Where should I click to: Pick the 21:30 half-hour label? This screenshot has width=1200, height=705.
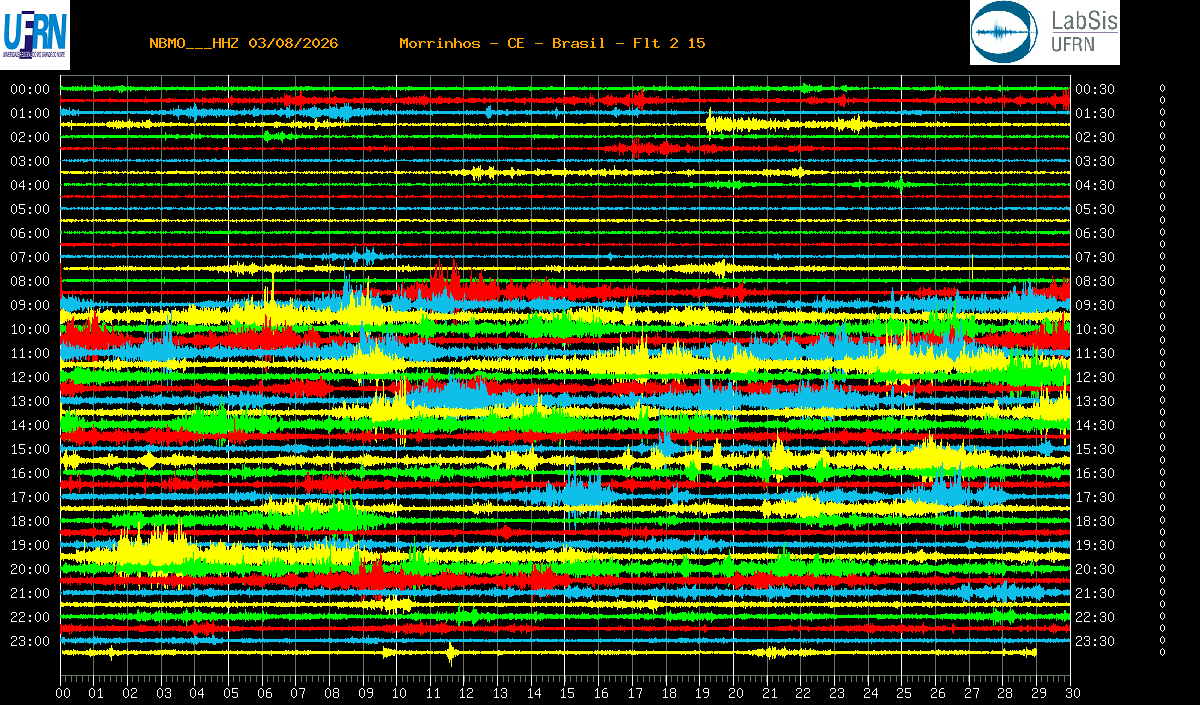point(1094,593)
